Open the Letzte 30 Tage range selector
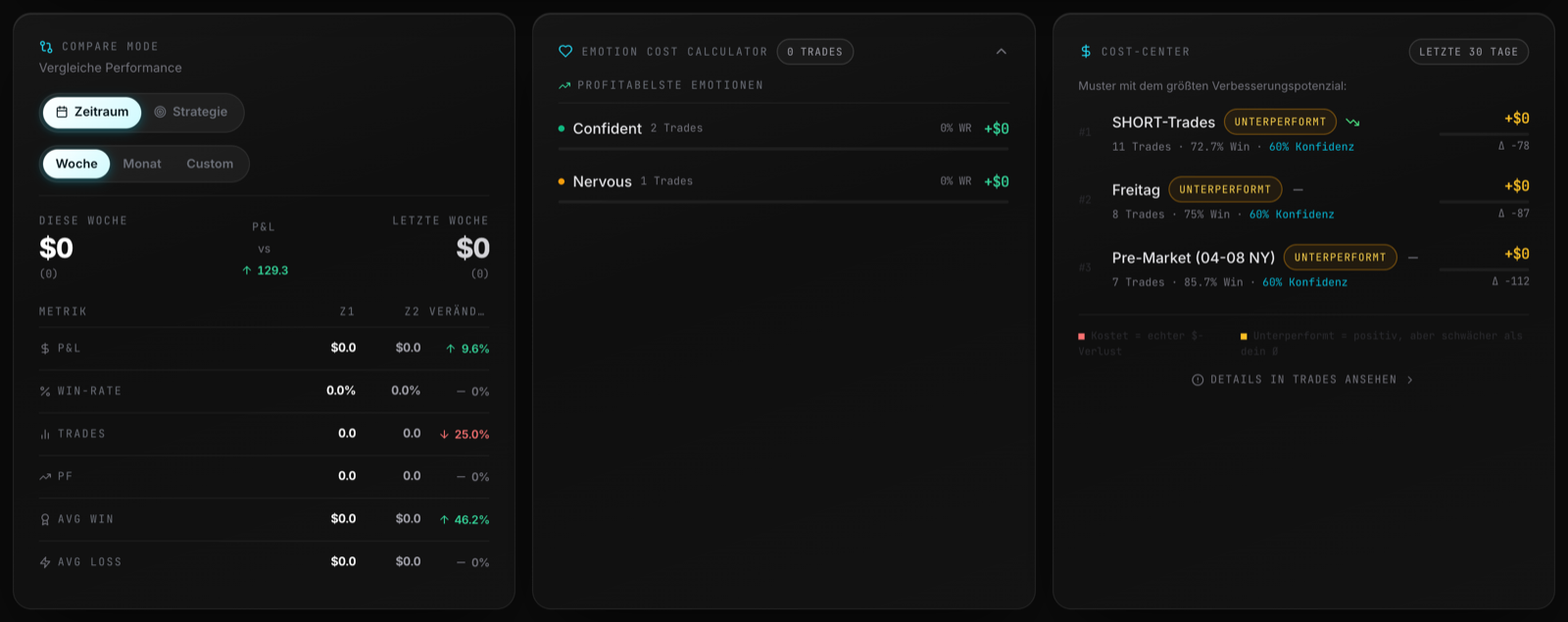The width and height of the screenshot is (1568, 622). (x=1468, y=52)
